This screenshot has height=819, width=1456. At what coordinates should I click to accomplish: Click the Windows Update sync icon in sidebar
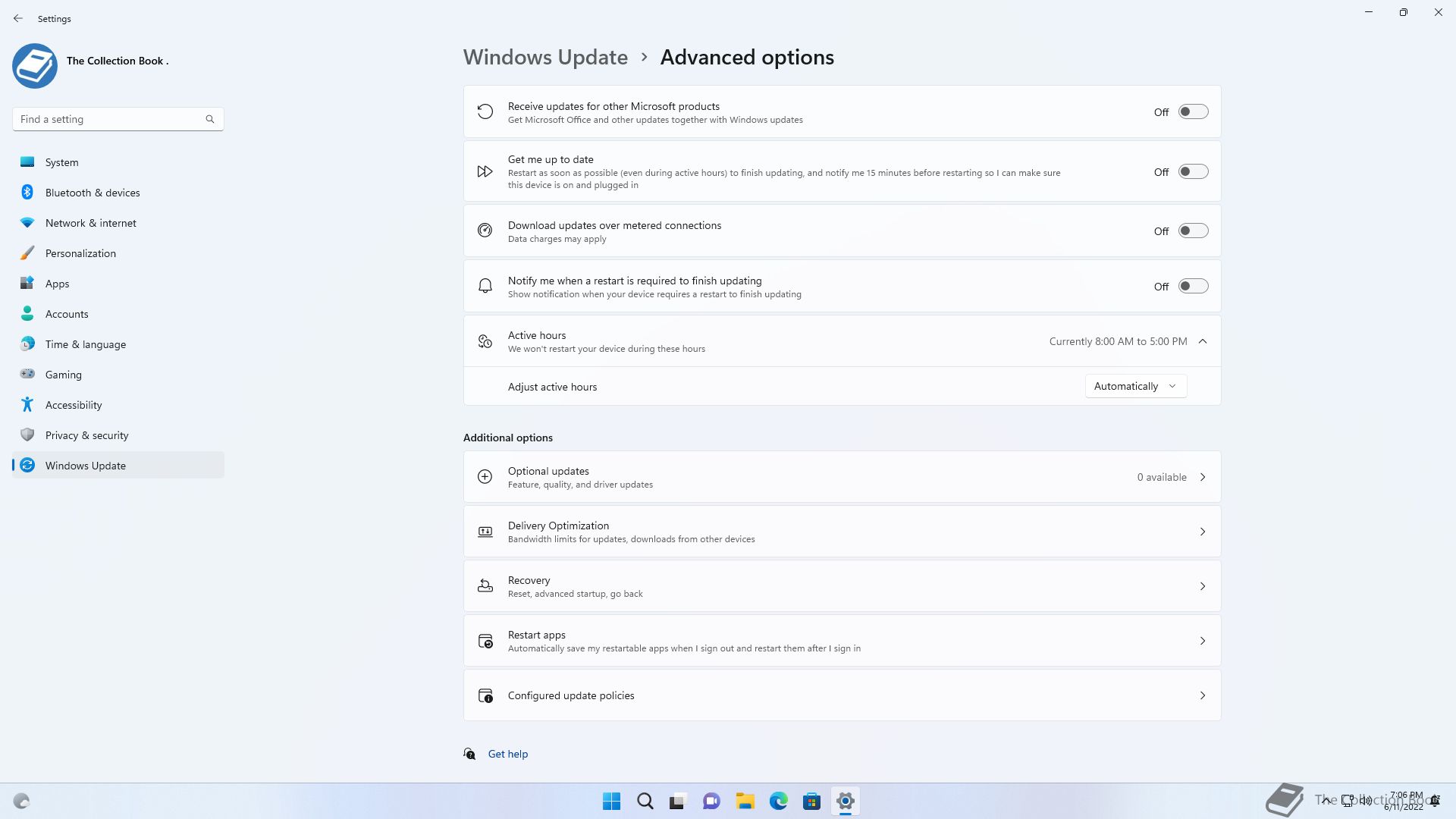(x=27, y=465)
